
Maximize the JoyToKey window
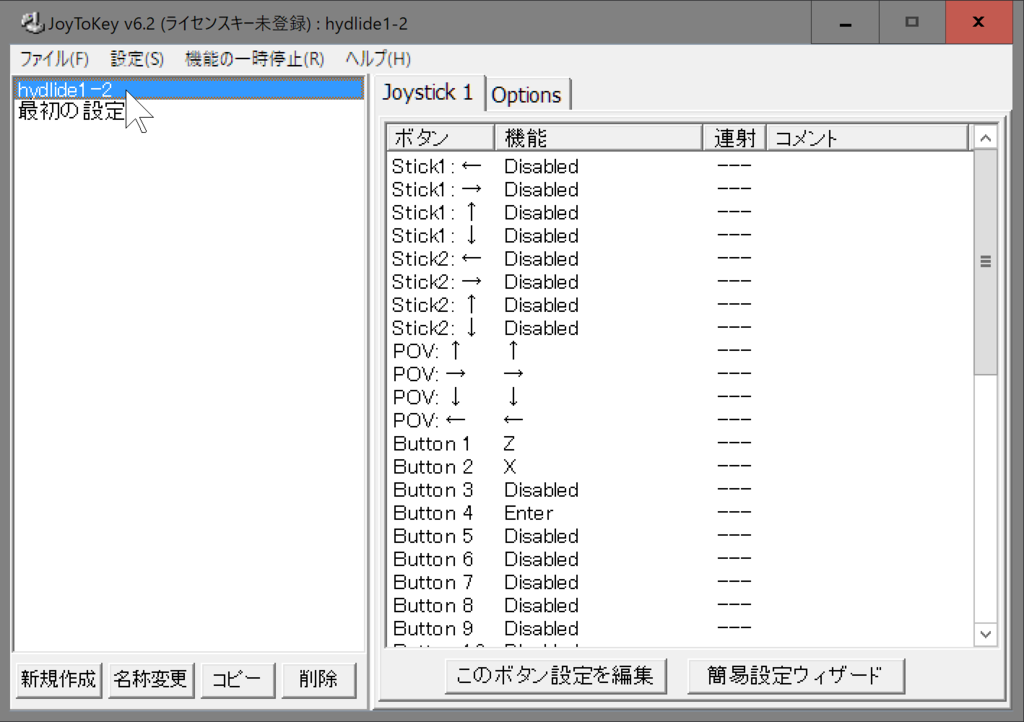click(x=912, y=22)
